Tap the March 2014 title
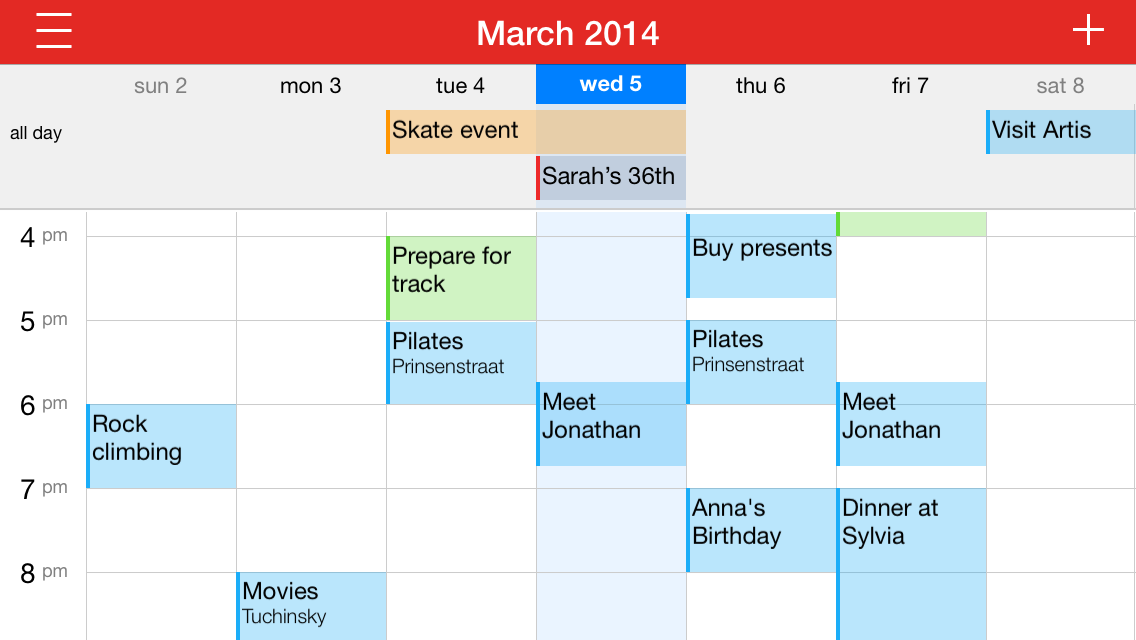This screenshot has width=1136, height=640. 567,33
